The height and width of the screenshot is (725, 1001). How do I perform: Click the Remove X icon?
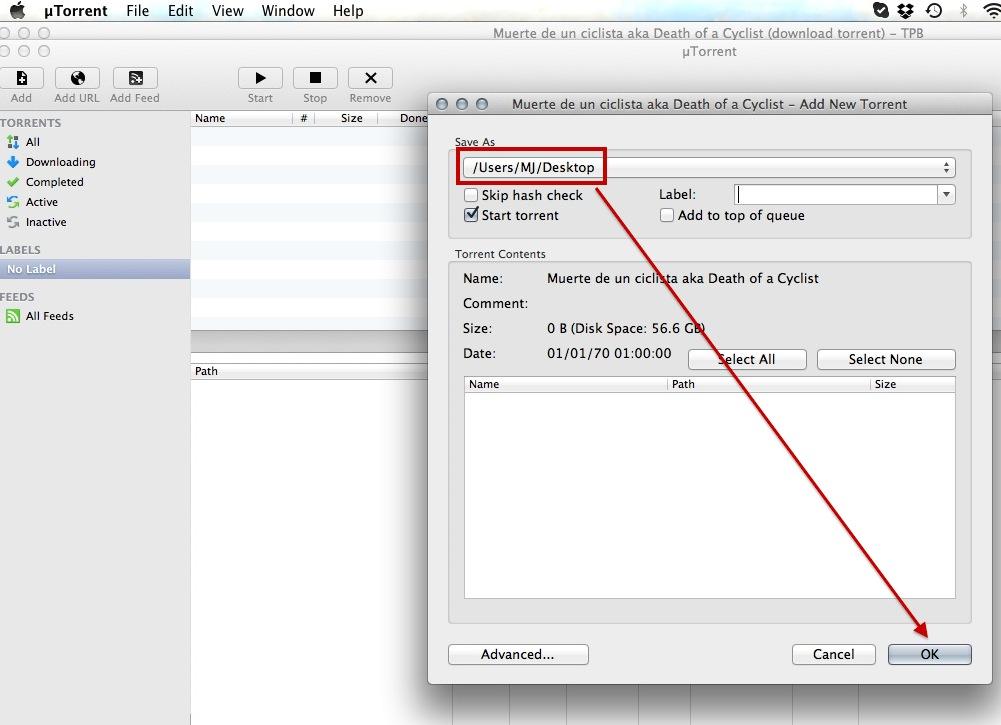click(370, 78)
